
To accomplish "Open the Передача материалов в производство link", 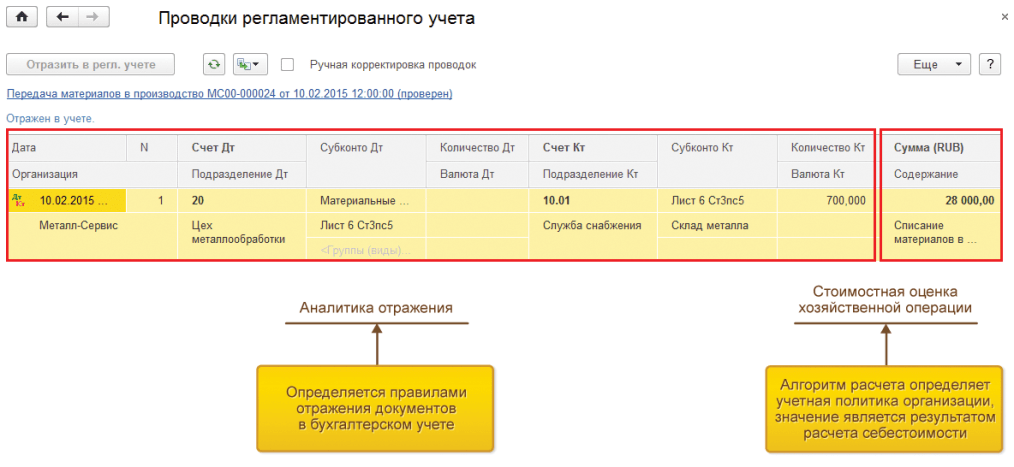I will click(229, 94).
